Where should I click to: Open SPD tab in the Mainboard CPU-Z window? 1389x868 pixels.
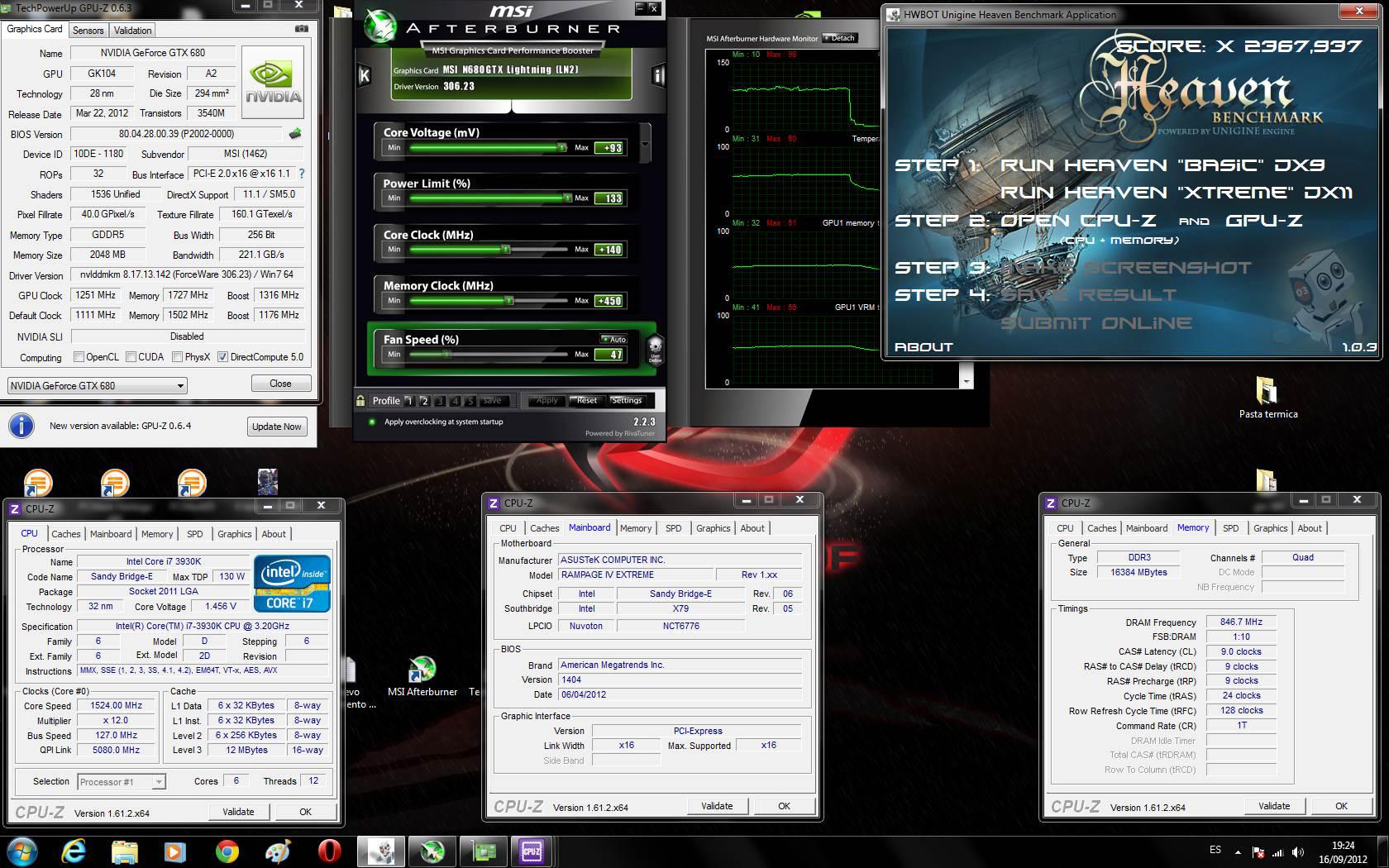tap(674, 528)
